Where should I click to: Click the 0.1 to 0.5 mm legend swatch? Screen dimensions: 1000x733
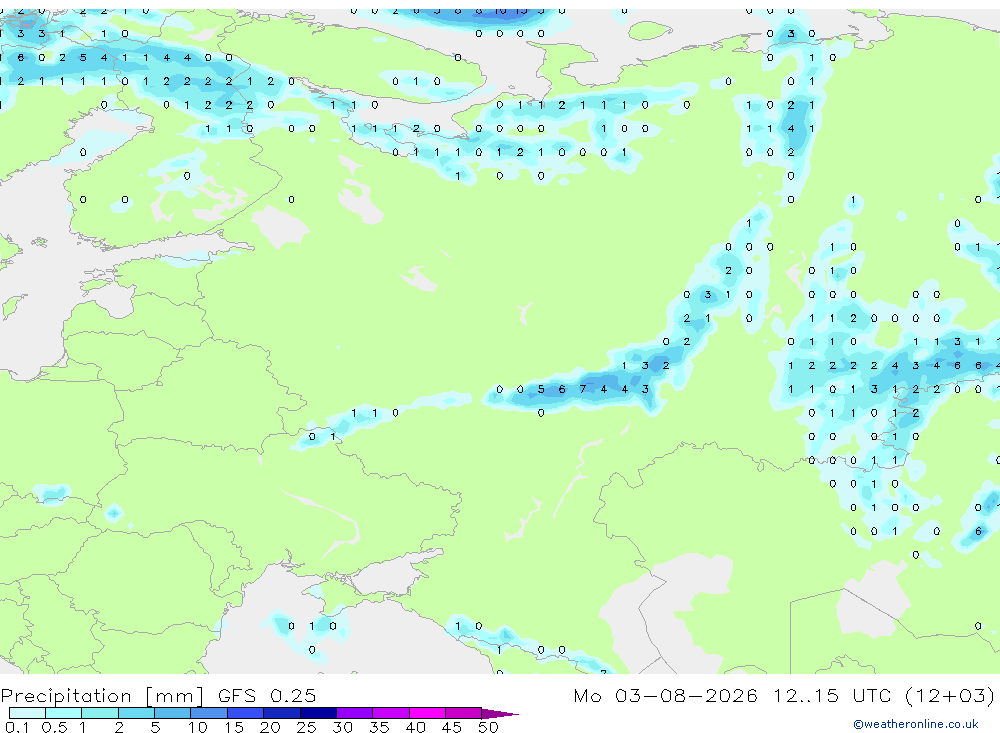pyautogui.click(x=27, y=713)
